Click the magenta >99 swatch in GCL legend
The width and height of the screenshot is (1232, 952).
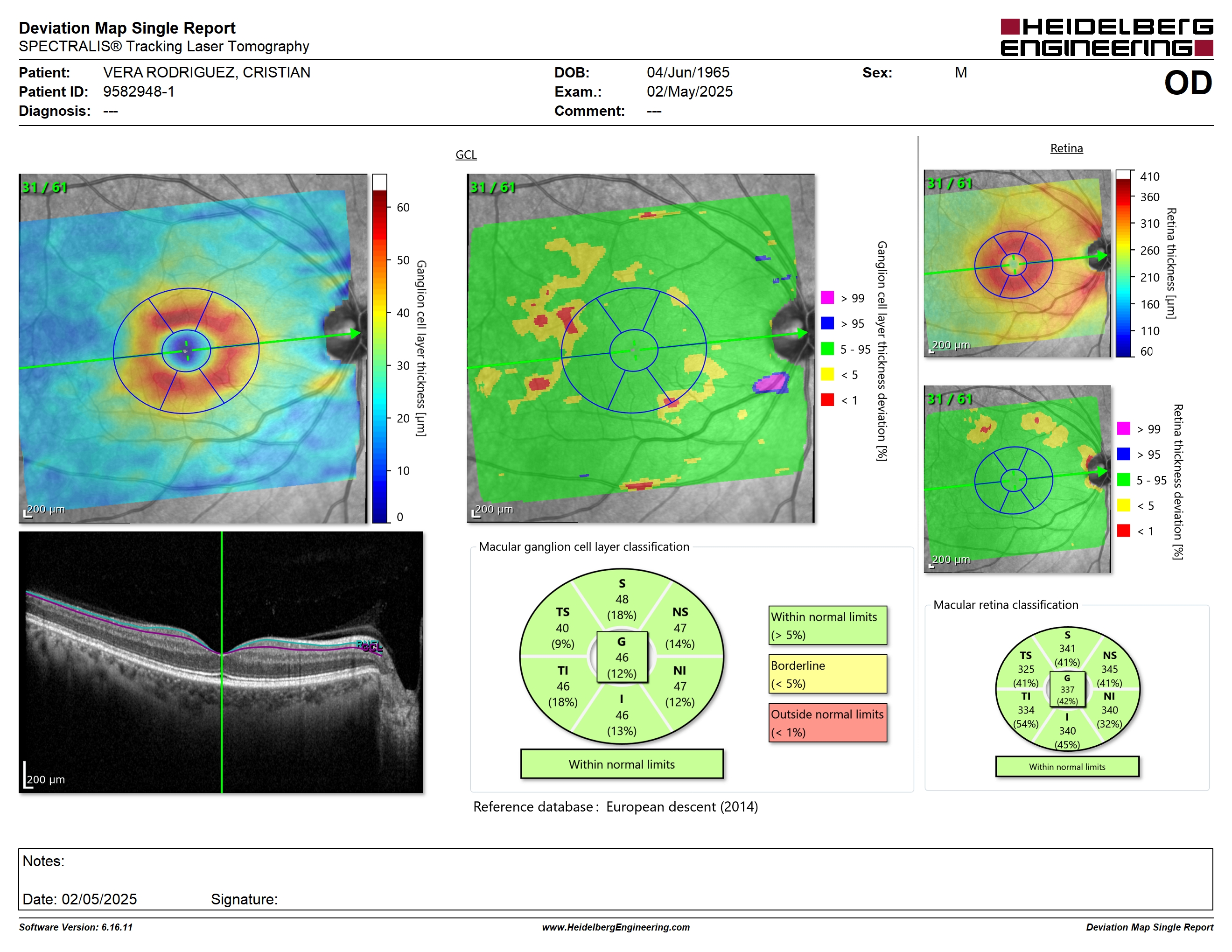pos(827,298)
